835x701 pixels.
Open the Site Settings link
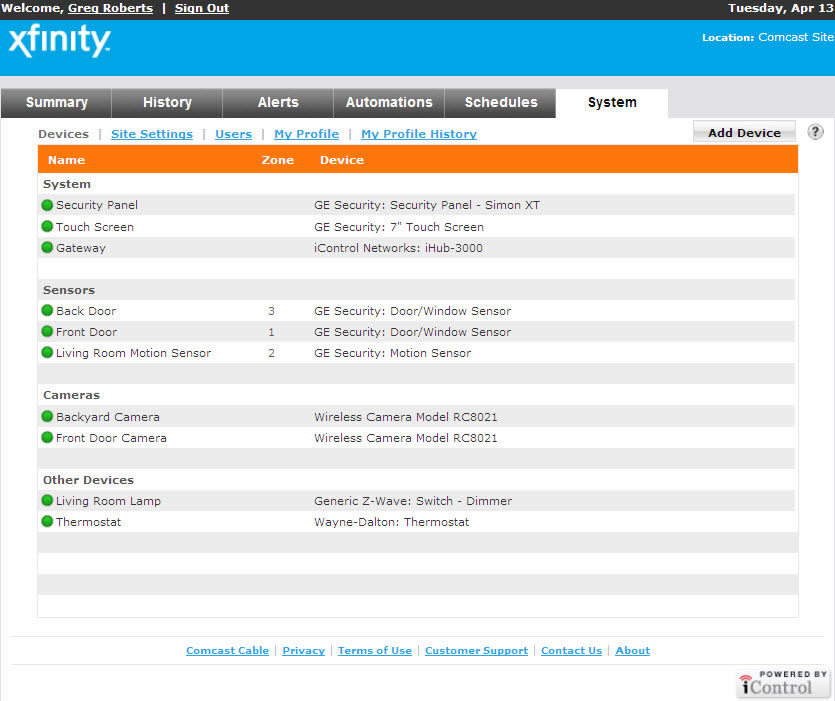pyautogui.click(x=152, y=134)
